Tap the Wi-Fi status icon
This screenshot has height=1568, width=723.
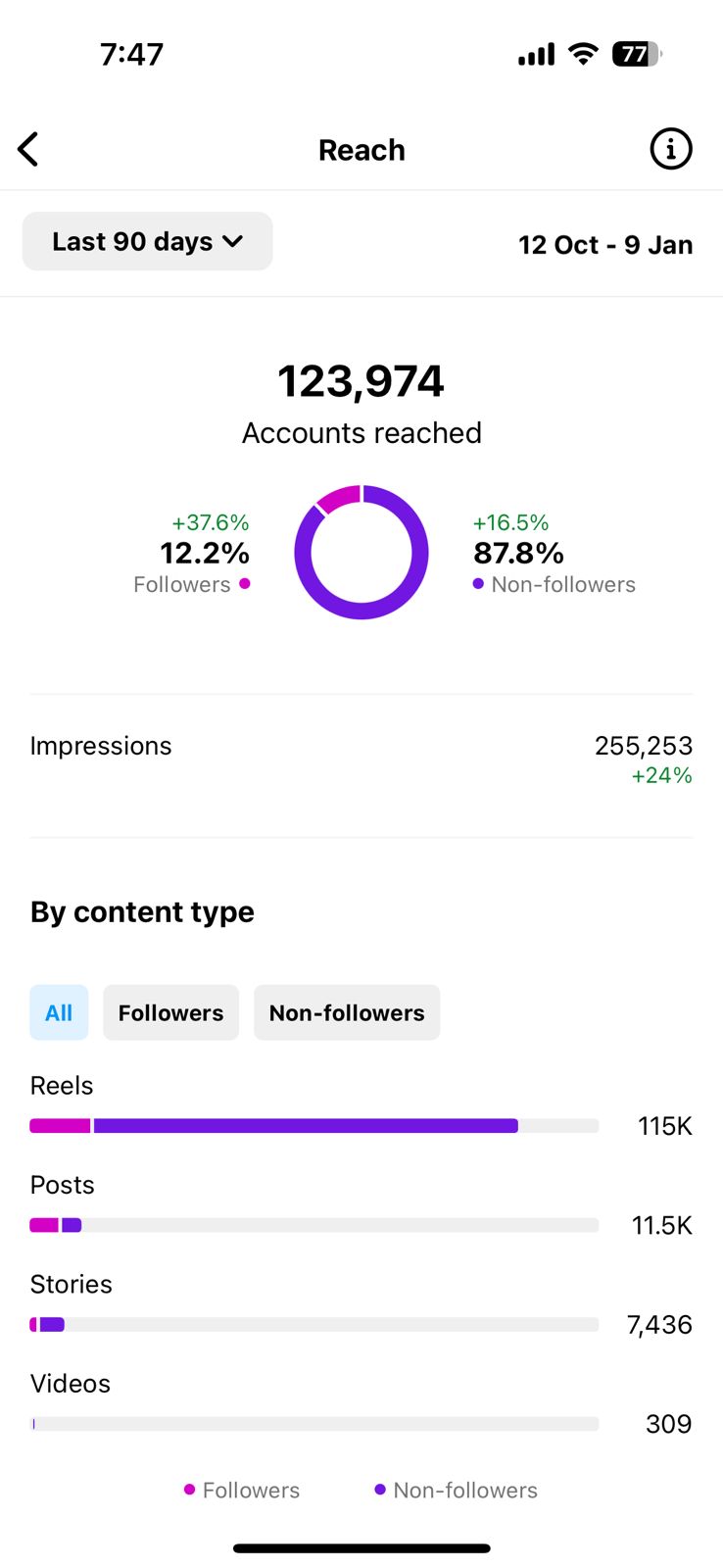[584, 54]
